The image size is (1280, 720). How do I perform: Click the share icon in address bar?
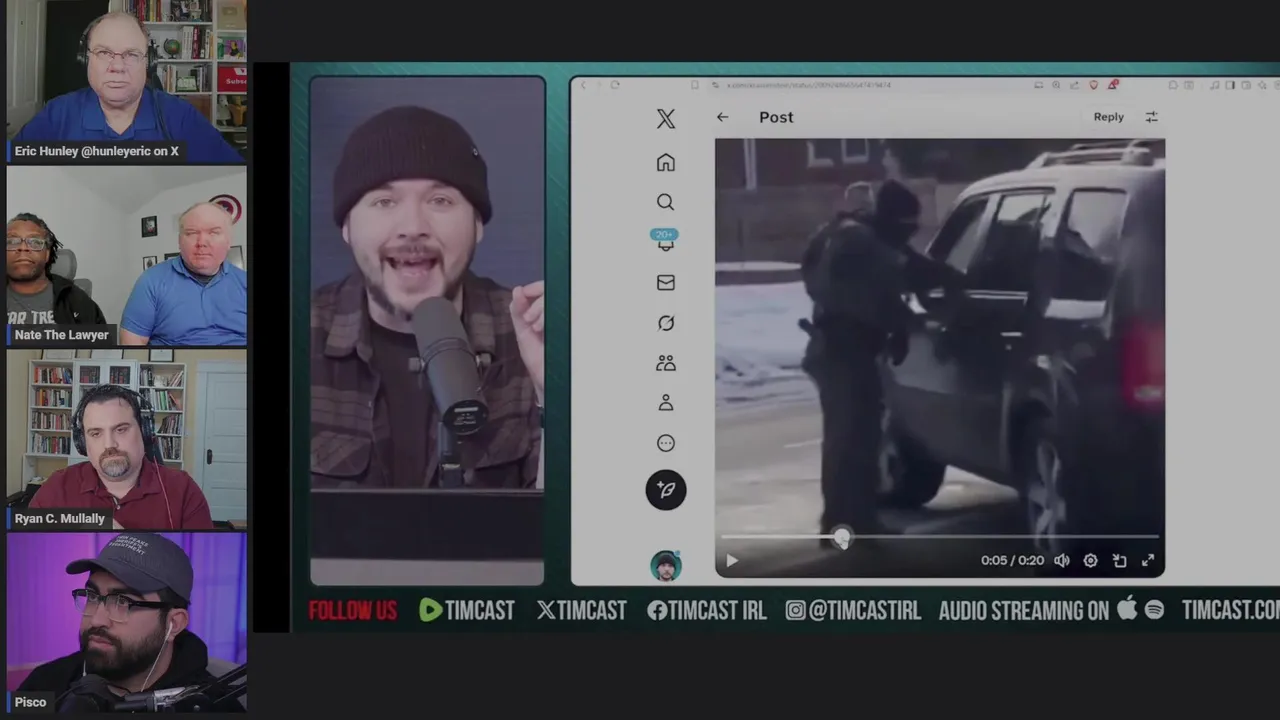pos(1074,85)
